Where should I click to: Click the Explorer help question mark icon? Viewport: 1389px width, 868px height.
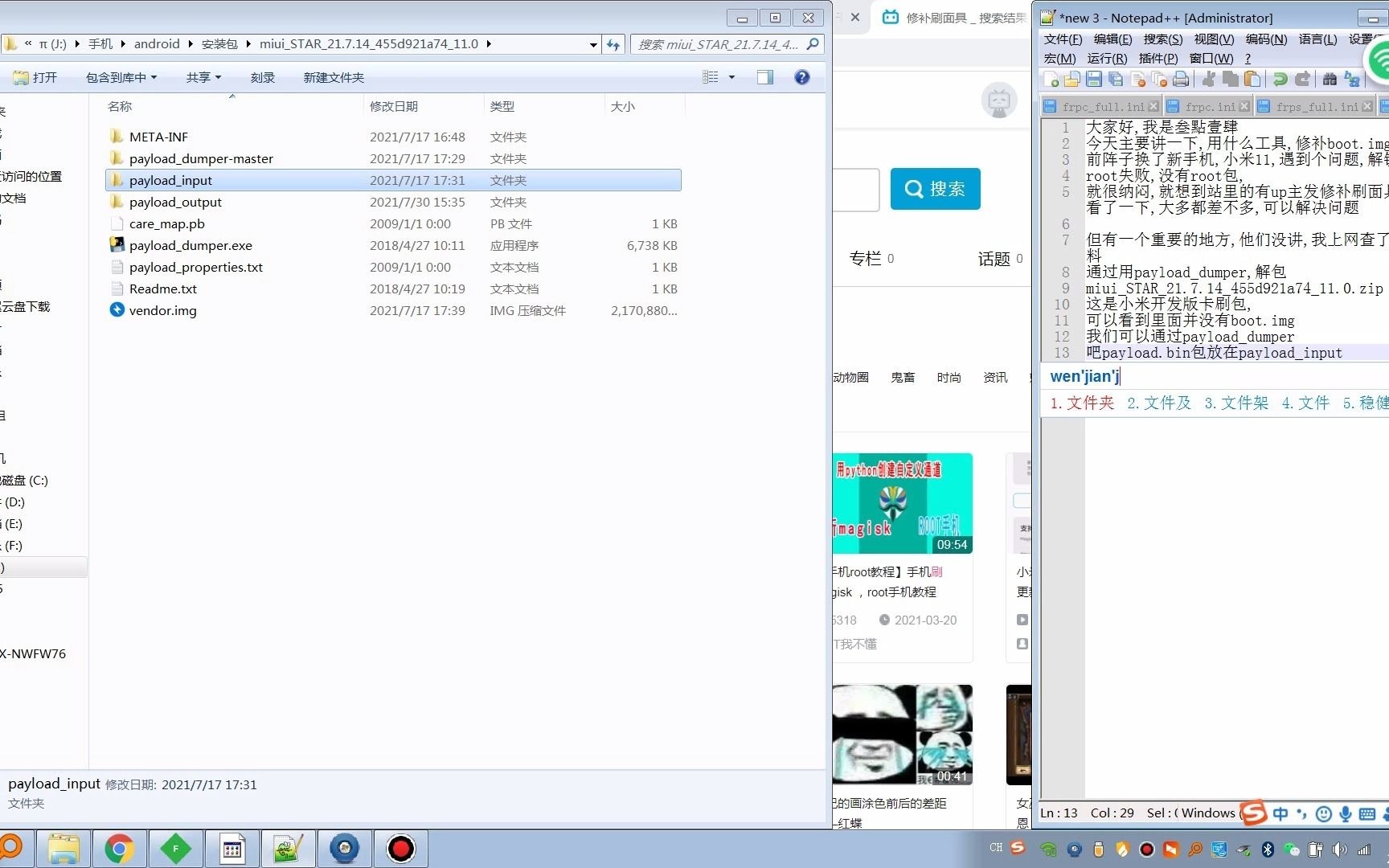click(801, 77)
